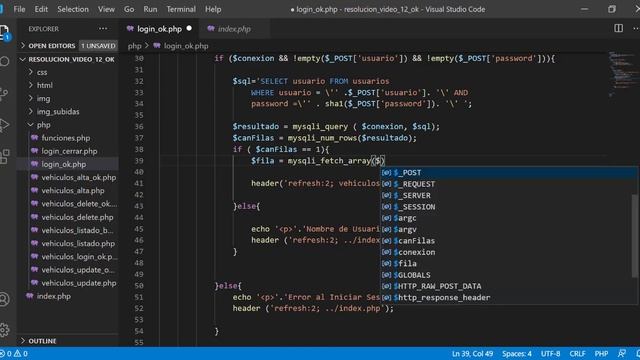The image size is (640, 360).
Task: Open the Explorer activity bar icon
Action: point(4,32)
